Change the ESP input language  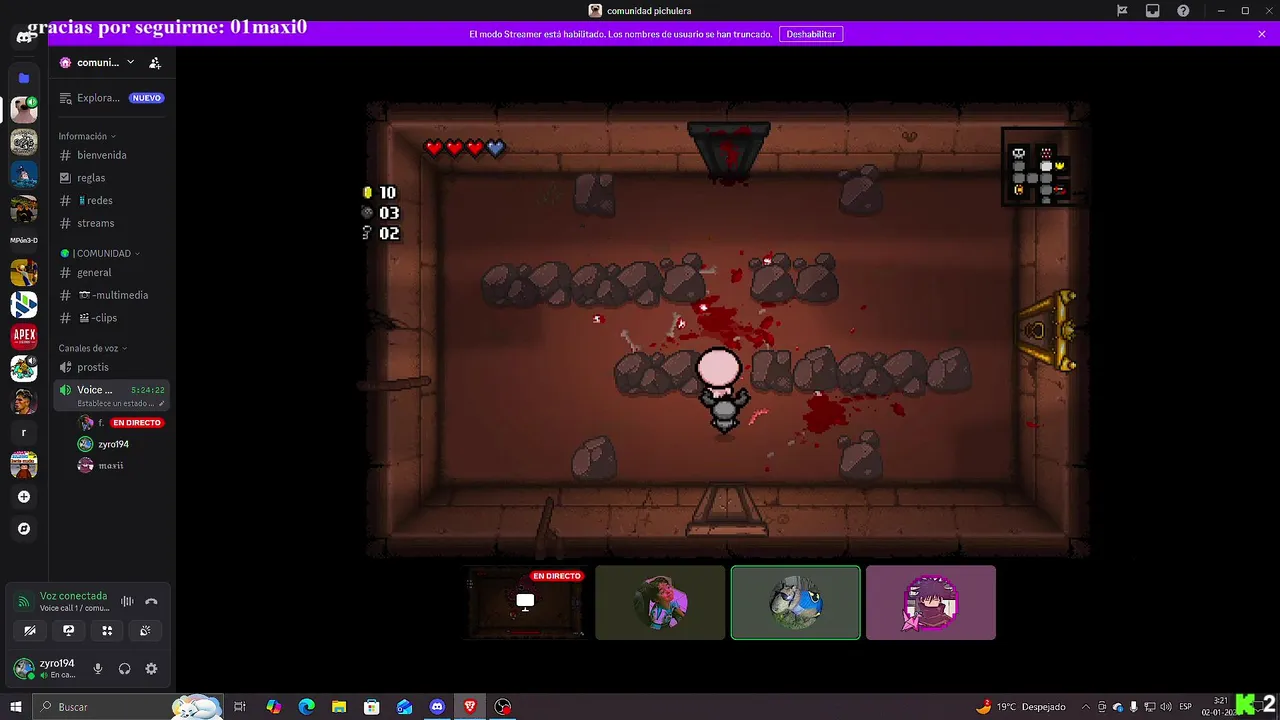[1186, 707]
